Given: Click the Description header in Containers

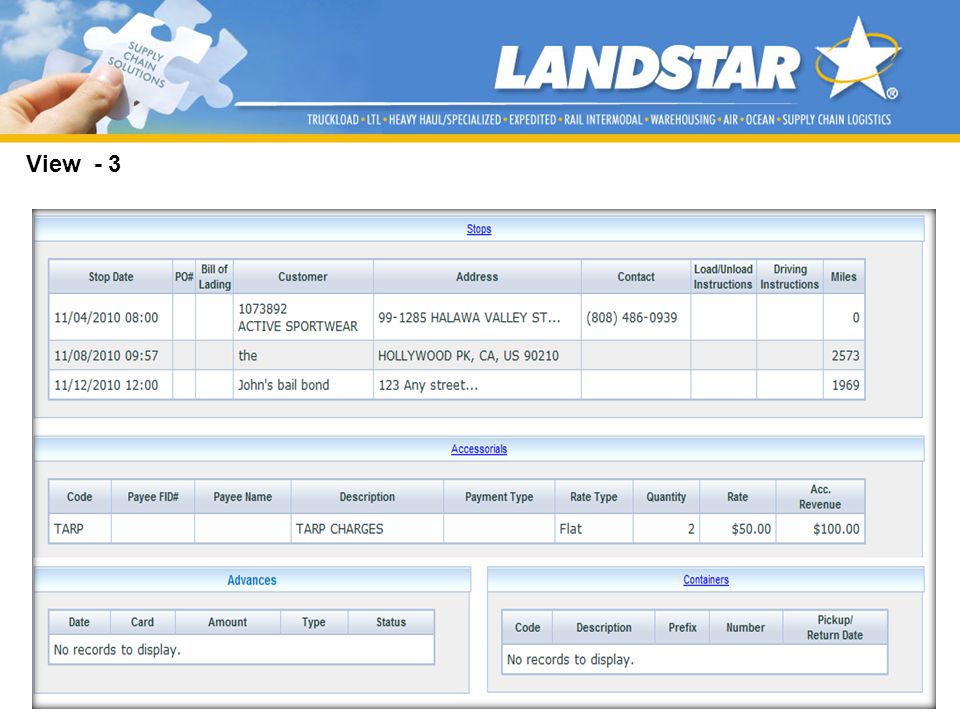Looking at the screenshot, I should [x=604, y=628].
